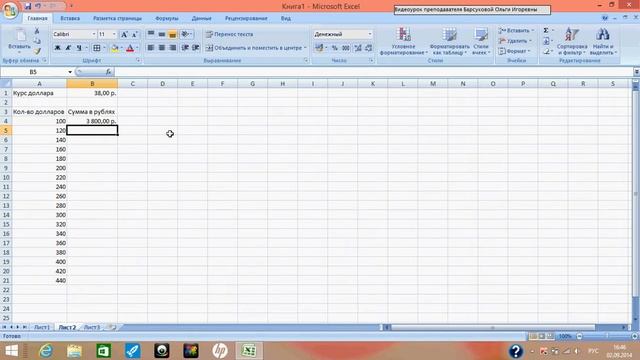Toggle bold Ж formatting

click(x=58, y=48)
